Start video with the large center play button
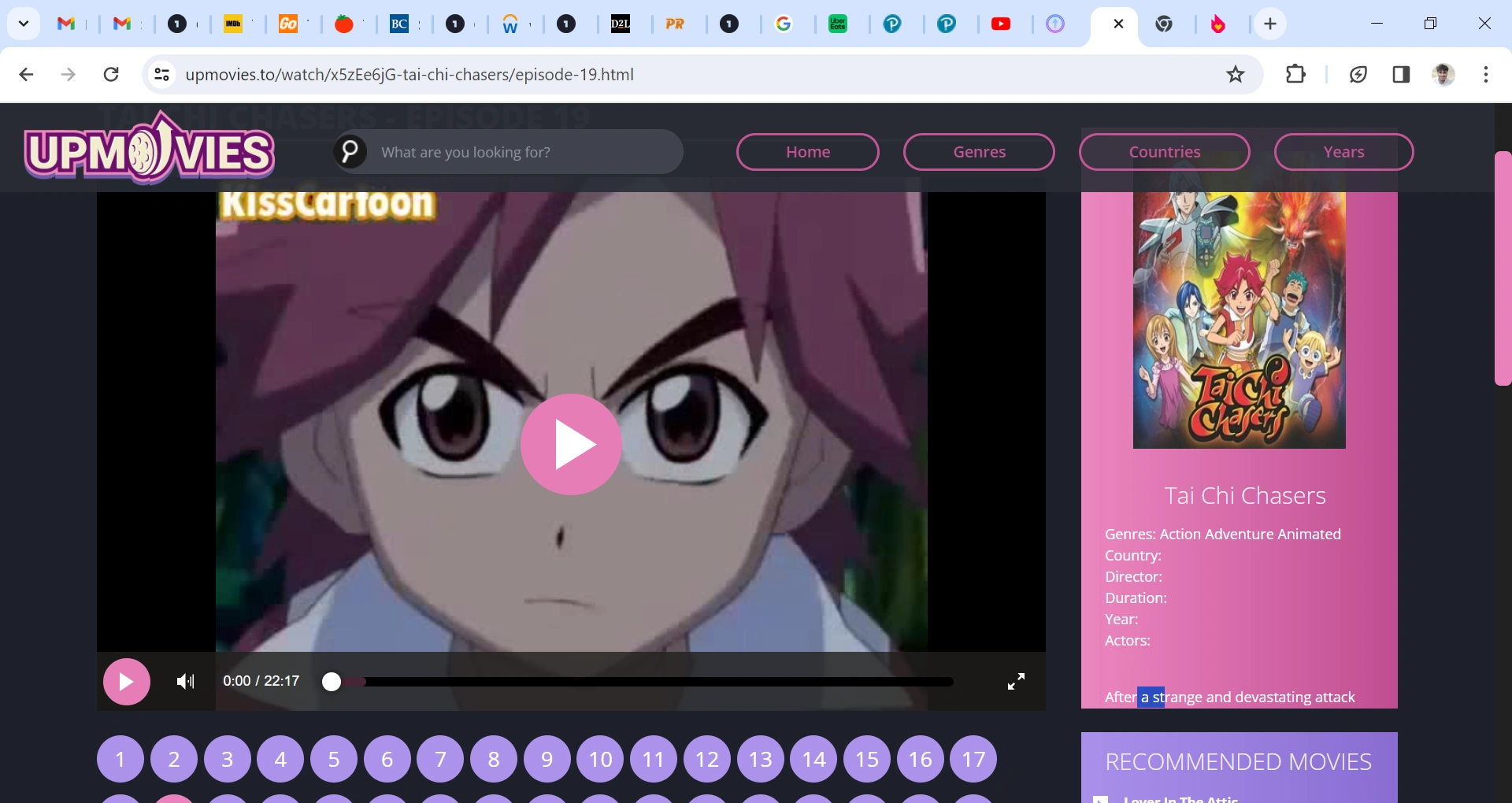1512x803 pixels. tap(571, 444)
